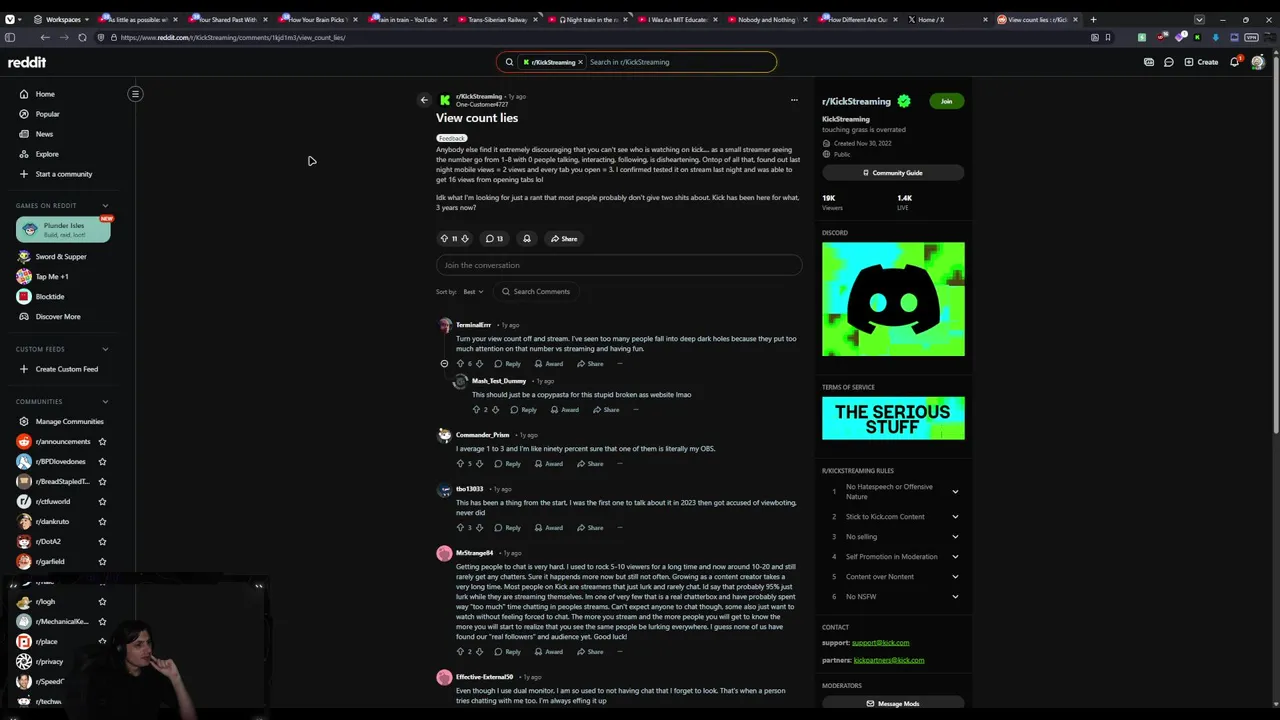The height and width of the screenshot is (720, 1280).
Task: Click Create in the Reddit header
Action: coord(1201,62)
